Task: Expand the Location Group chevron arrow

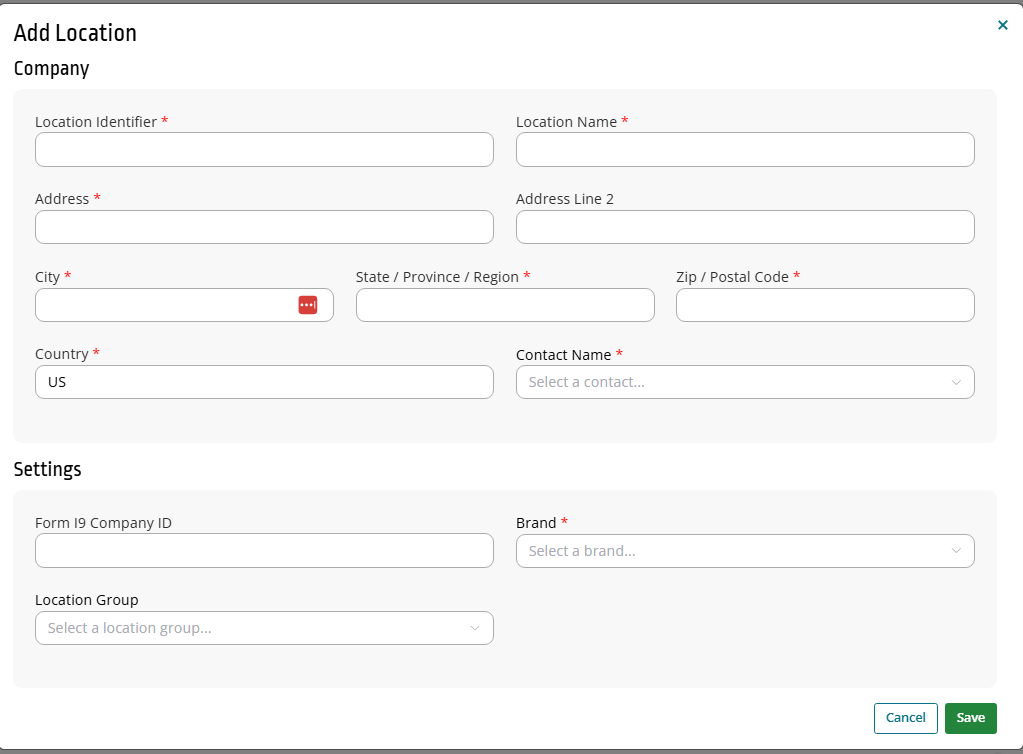Action: pos(476,628)
